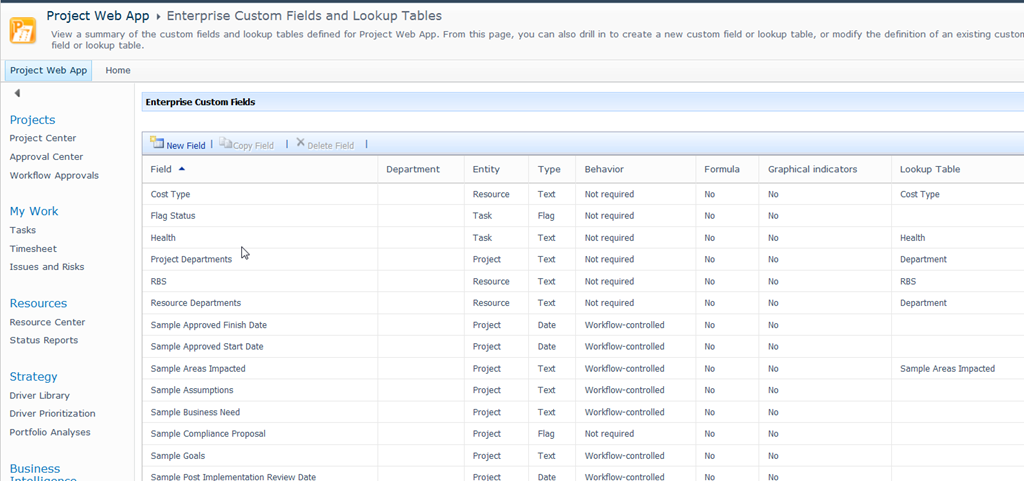Navigate to Issues and Risks
This screenshot has width=1024, height=481.
tap(47, 267)
